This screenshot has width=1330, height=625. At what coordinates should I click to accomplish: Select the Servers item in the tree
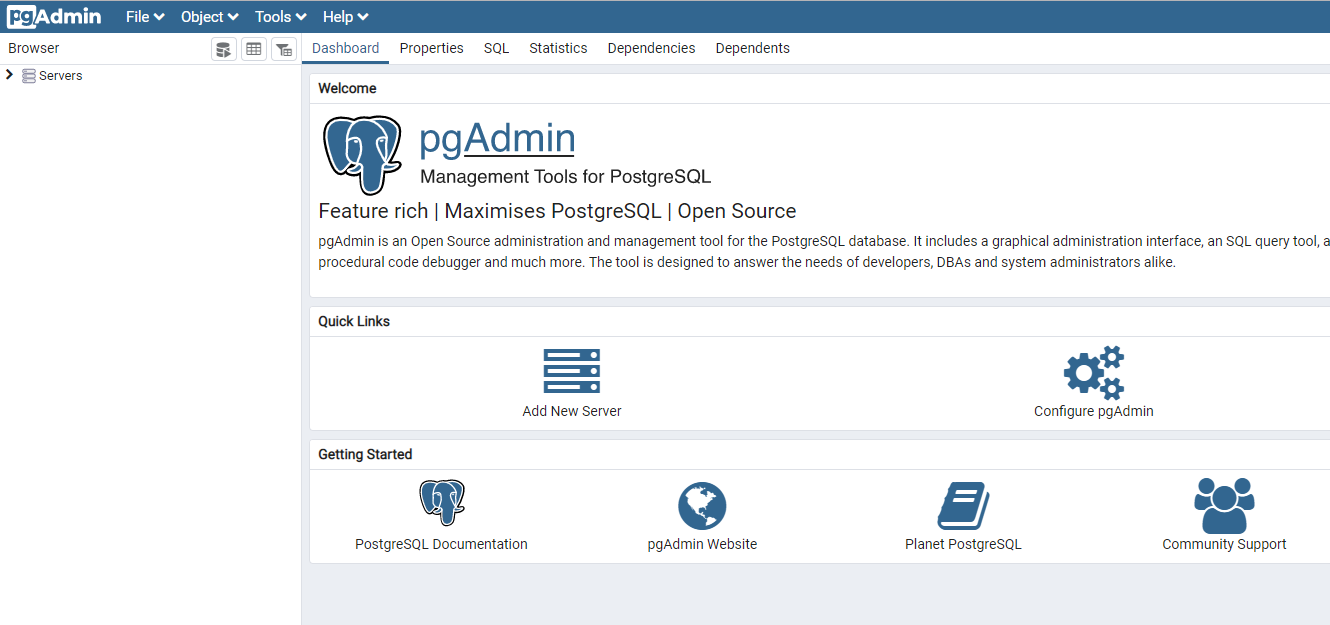(x=61, y=76)
